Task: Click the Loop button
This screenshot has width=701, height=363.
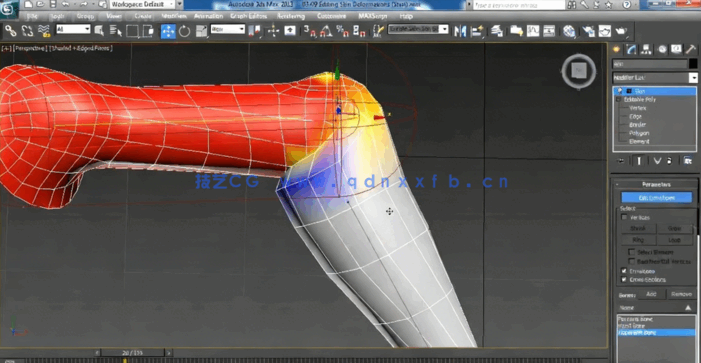Action: [x=674, y=240]
